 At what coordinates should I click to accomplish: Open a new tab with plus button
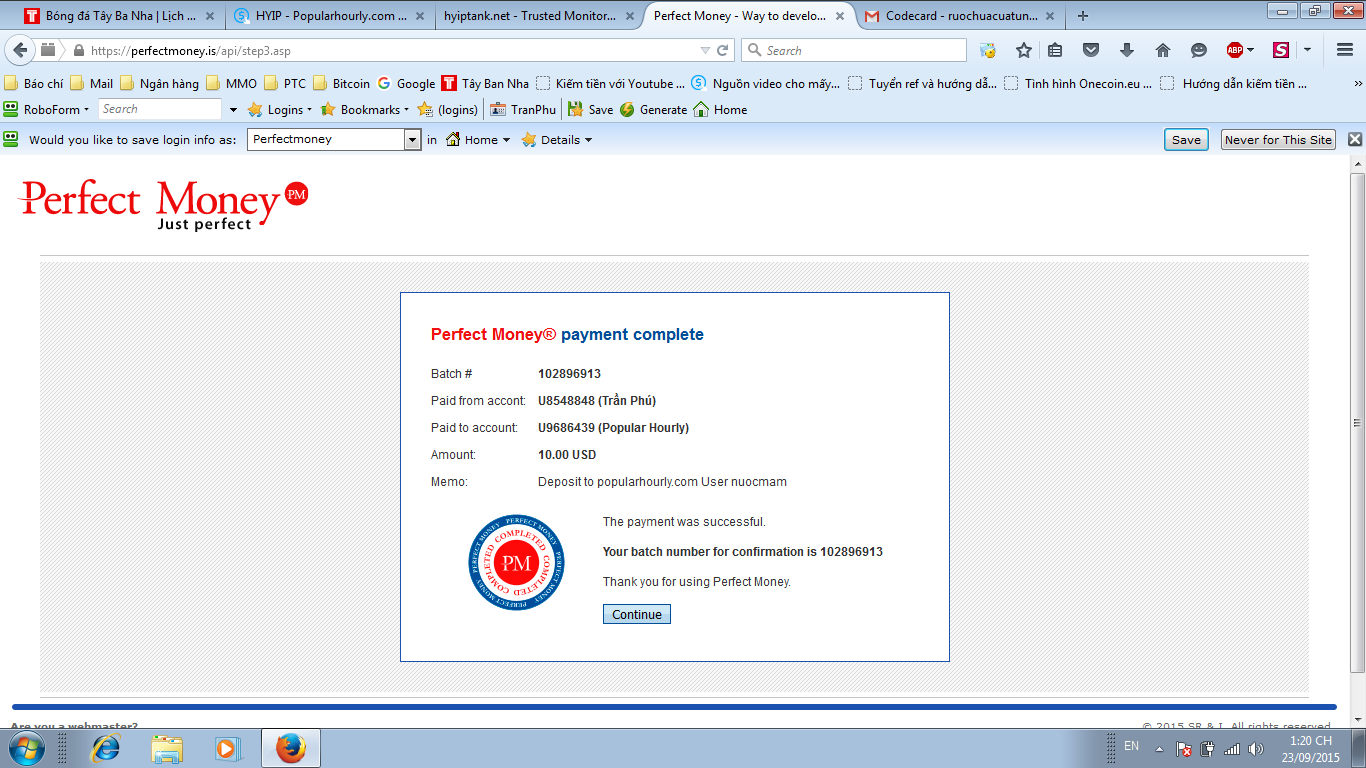point(1083,16)
